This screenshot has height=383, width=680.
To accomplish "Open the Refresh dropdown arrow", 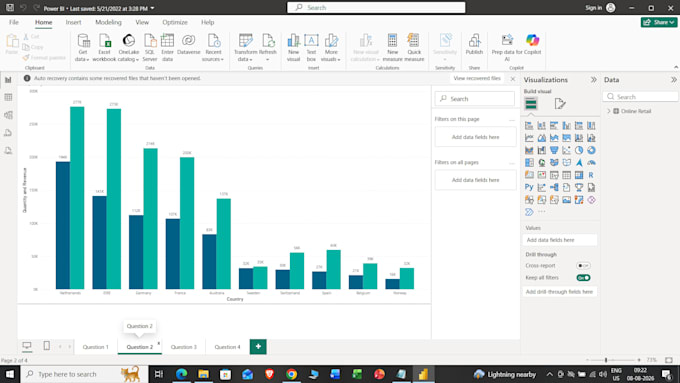I will 268,59.
